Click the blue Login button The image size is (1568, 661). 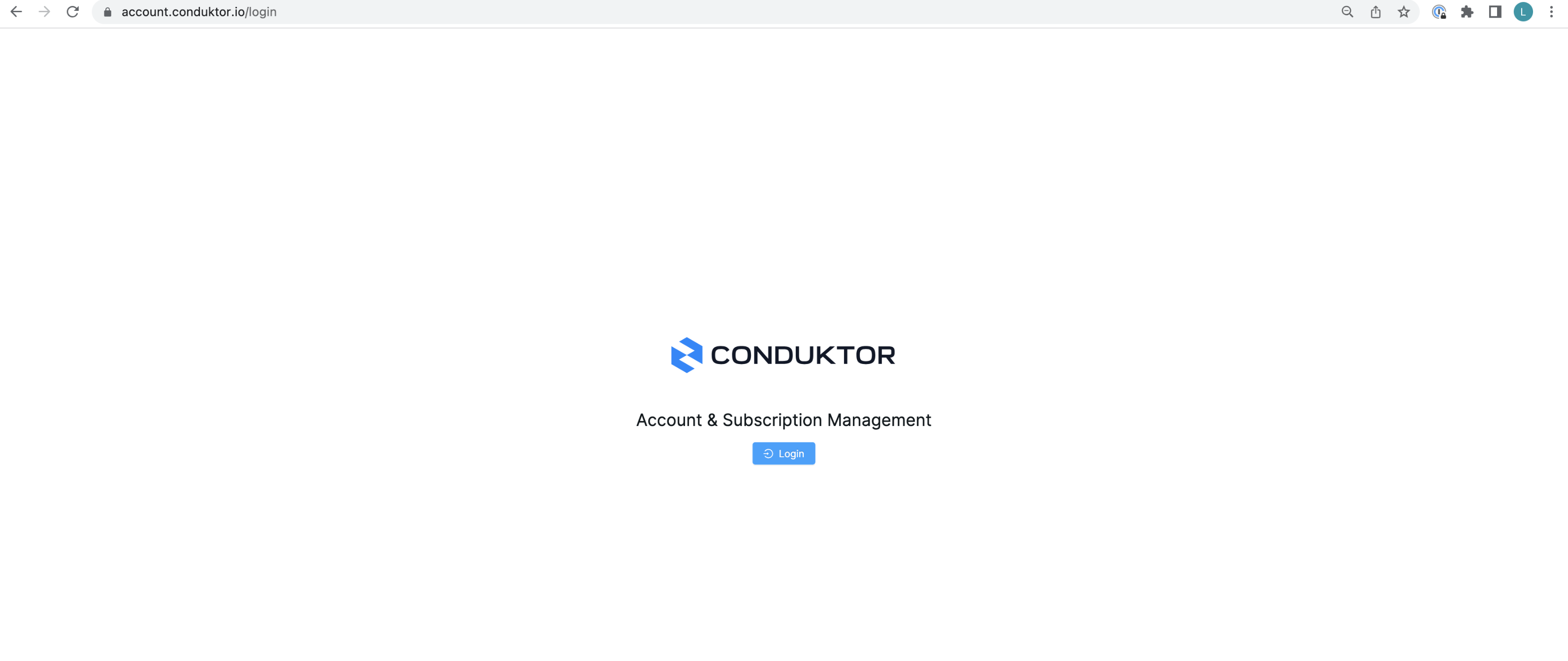coord(784,454)
